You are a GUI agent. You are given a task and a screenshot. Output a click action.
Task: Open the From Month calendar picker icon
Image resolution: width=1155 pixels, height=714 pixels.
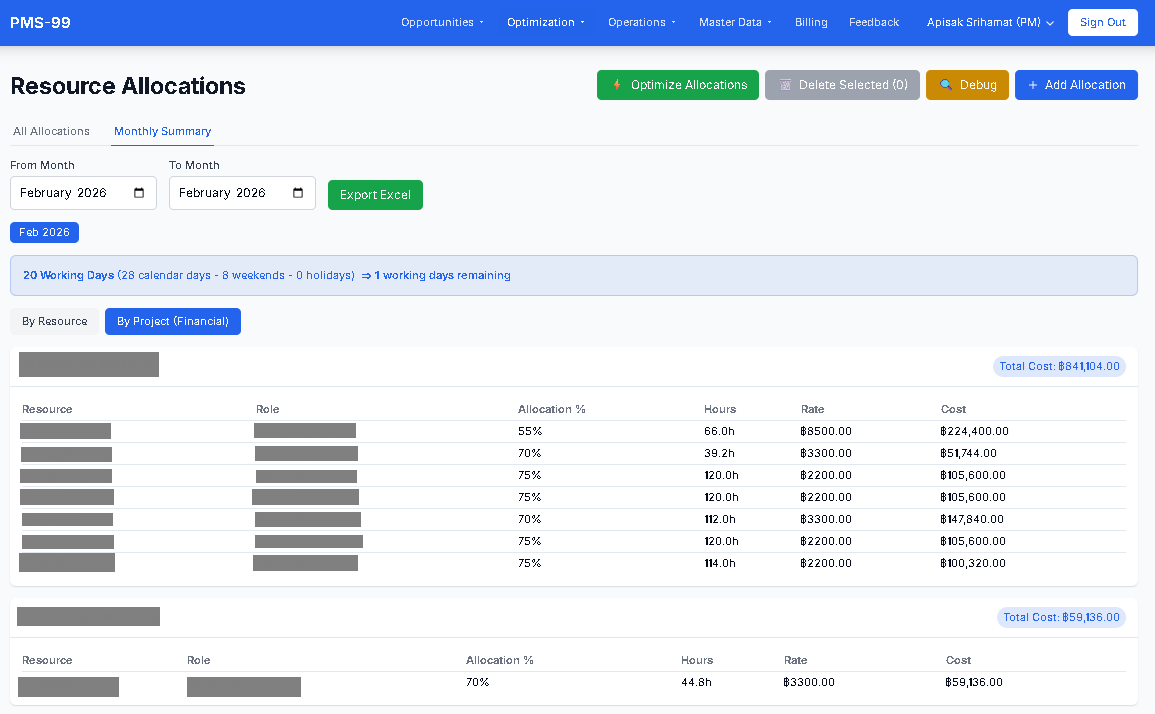[x=141, y=193]
